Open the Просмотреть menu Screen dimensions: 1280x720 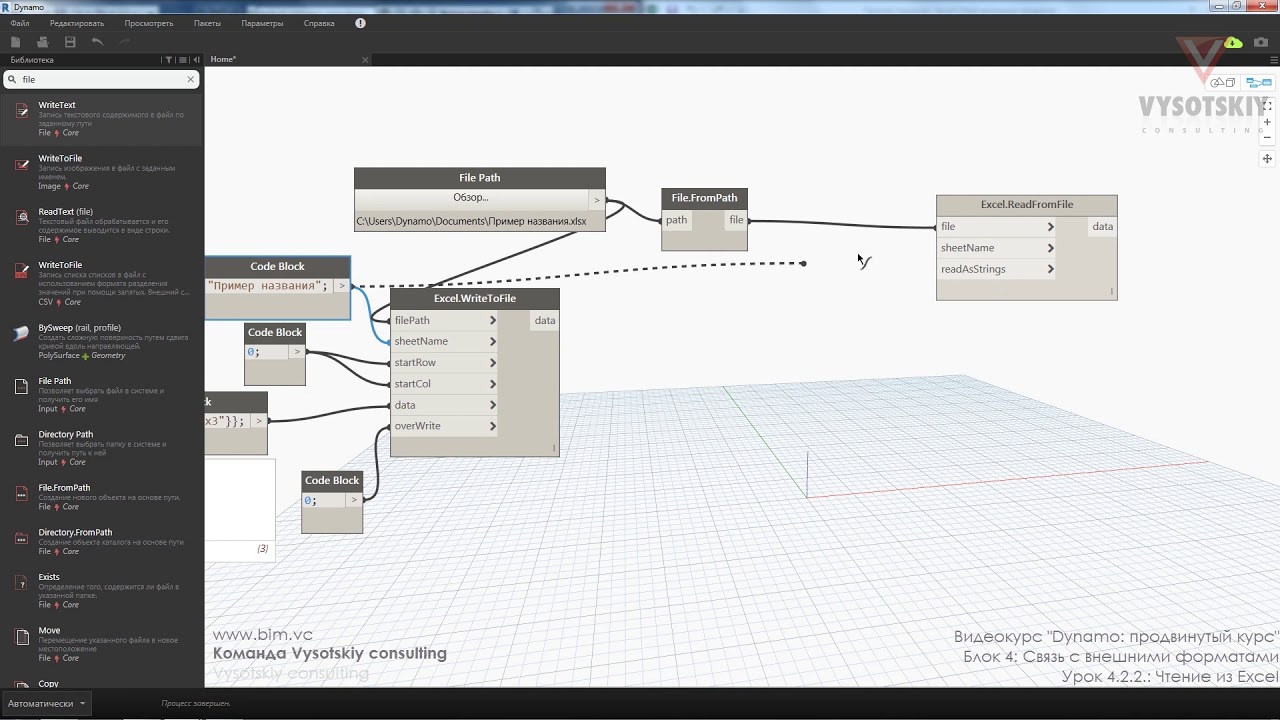pos(149,23)
